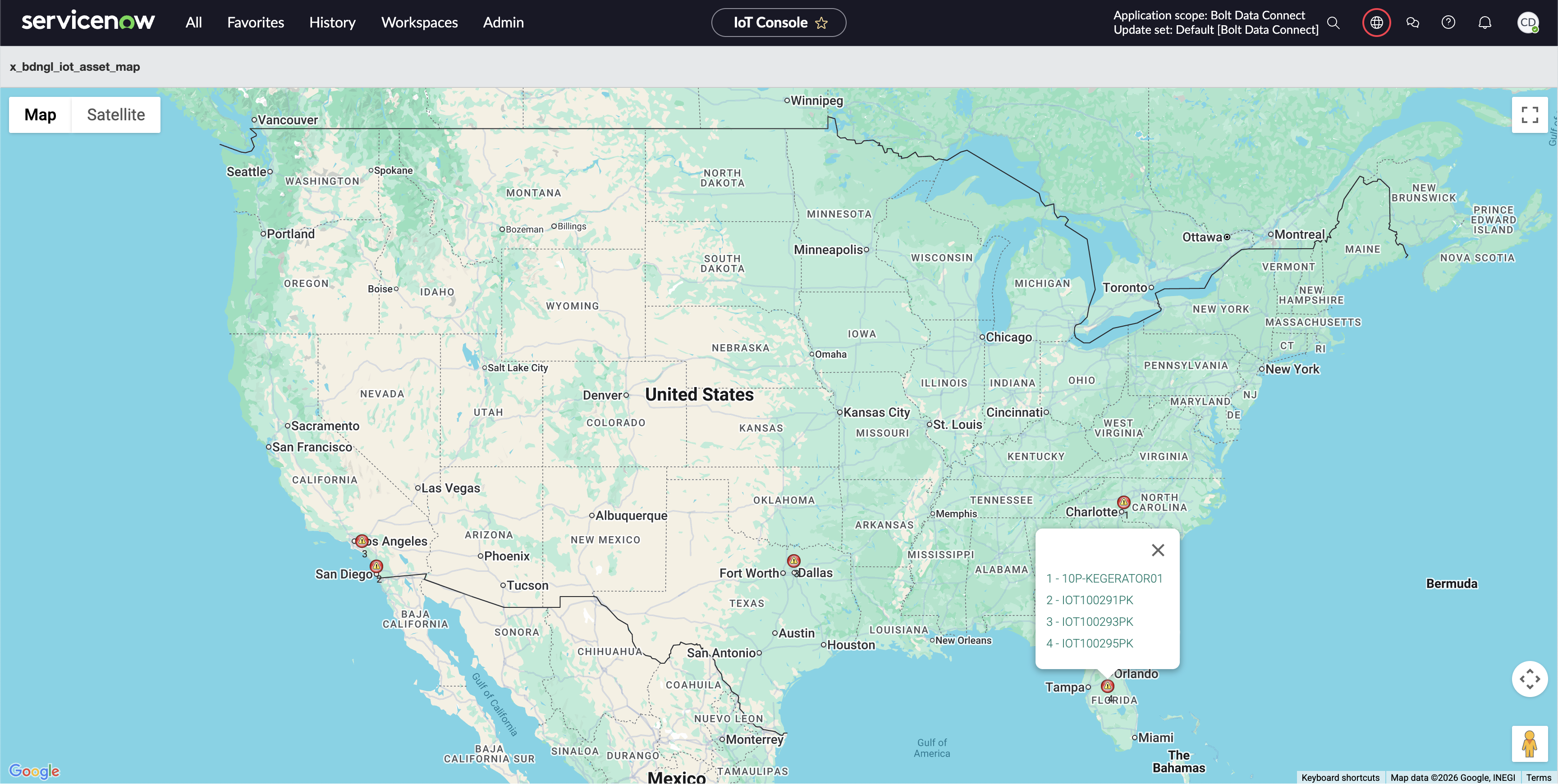Open the map Terms link

[x=1538, y=777]
